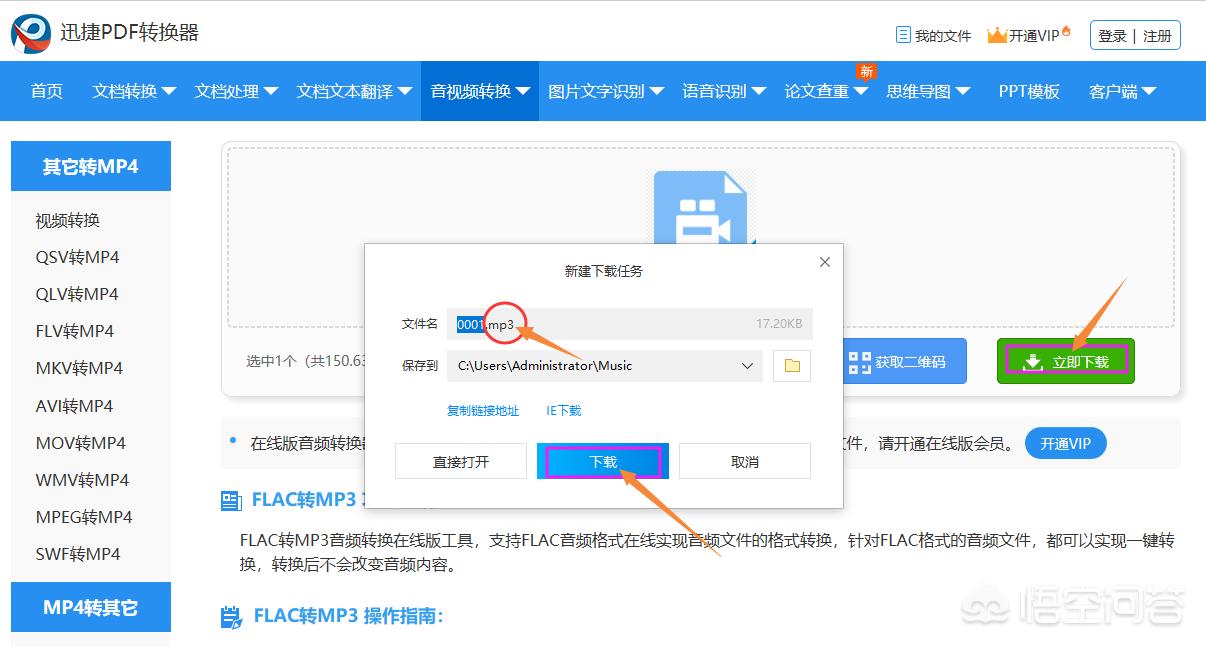Image resolution: width=1206 pixels, height=647 pixels.
Task: Select the 其它转MP4 sidebar header
Action: pos(91,166)
